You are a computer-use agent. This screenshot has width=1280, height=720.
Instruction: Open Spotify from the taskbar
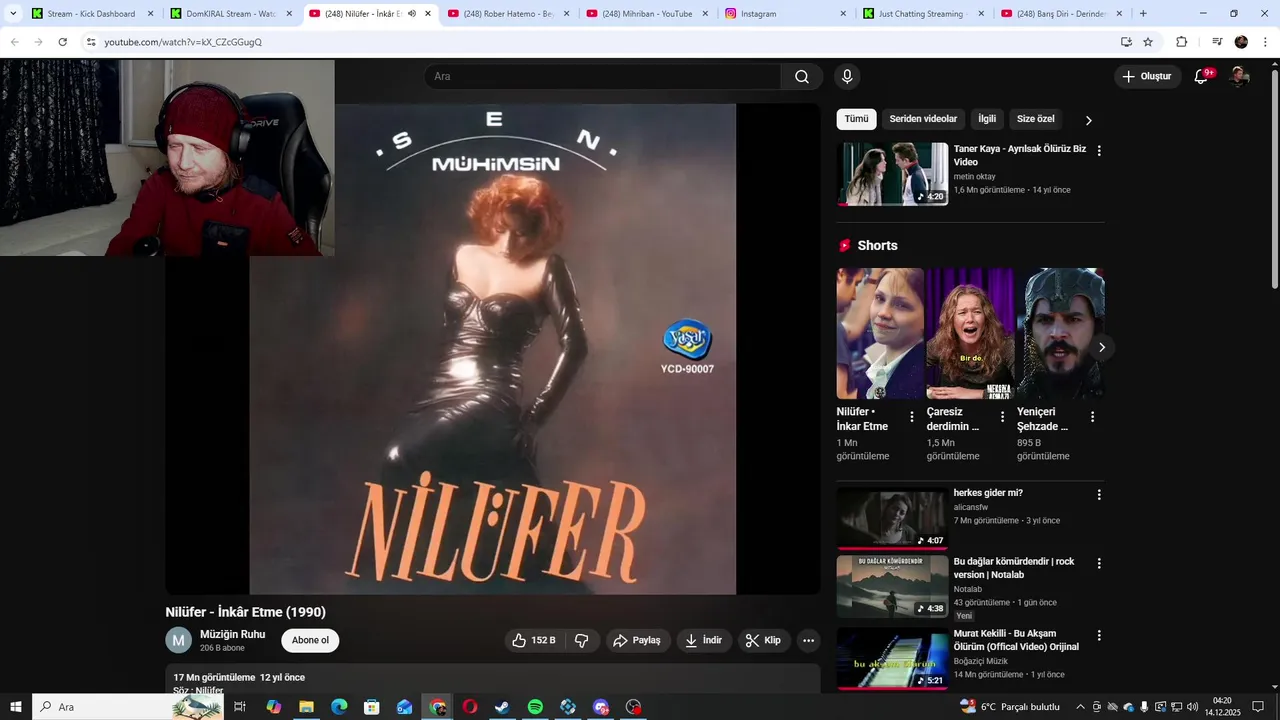point(535,707)
